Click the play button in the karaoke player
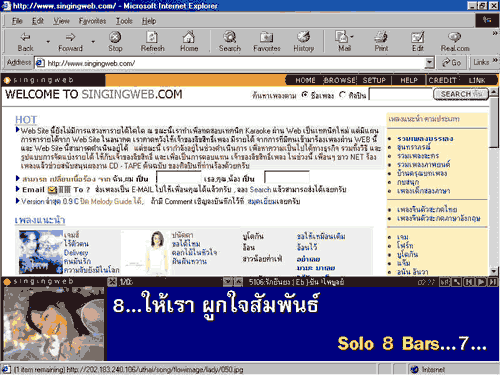This screenshot has height=375, width=500. 481,282
